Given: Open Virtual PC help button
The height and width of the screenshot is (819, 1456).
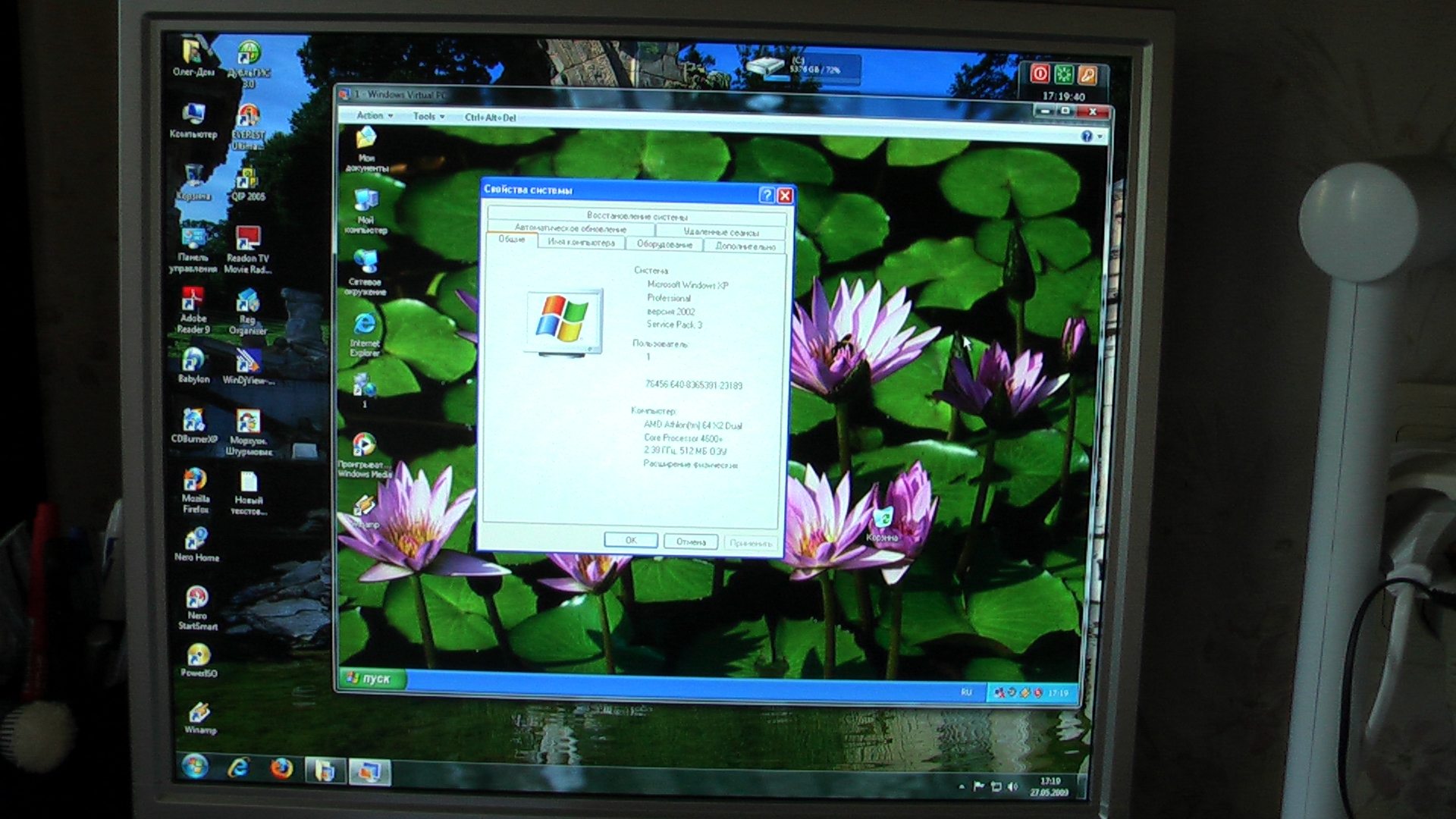Looking at the screenshot, I should 1087,136.
